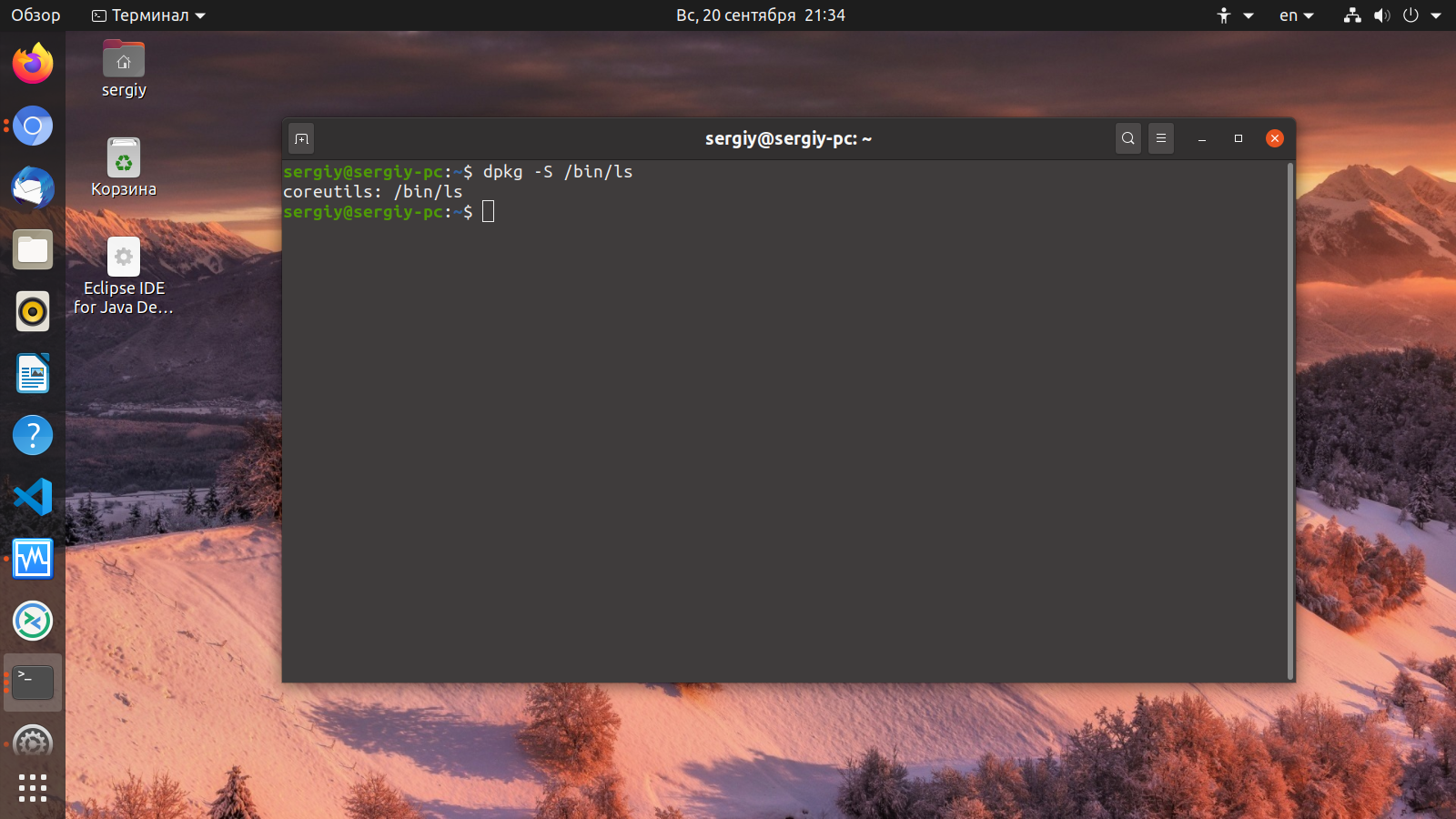Open the Files manager in the dock
Screen dimensions: 1456x819
pos(33,249)
